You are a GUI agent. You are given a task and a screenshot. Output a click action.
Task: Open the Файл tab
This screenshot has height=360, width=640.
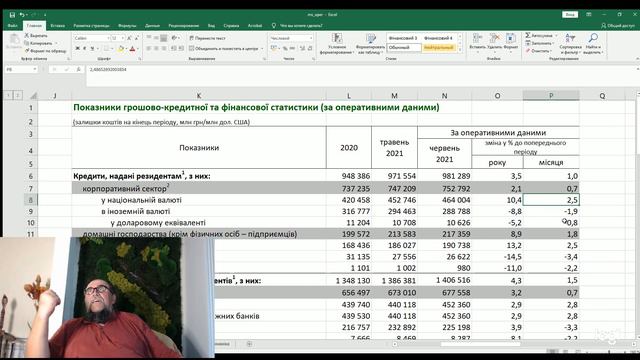pos(12,26)
